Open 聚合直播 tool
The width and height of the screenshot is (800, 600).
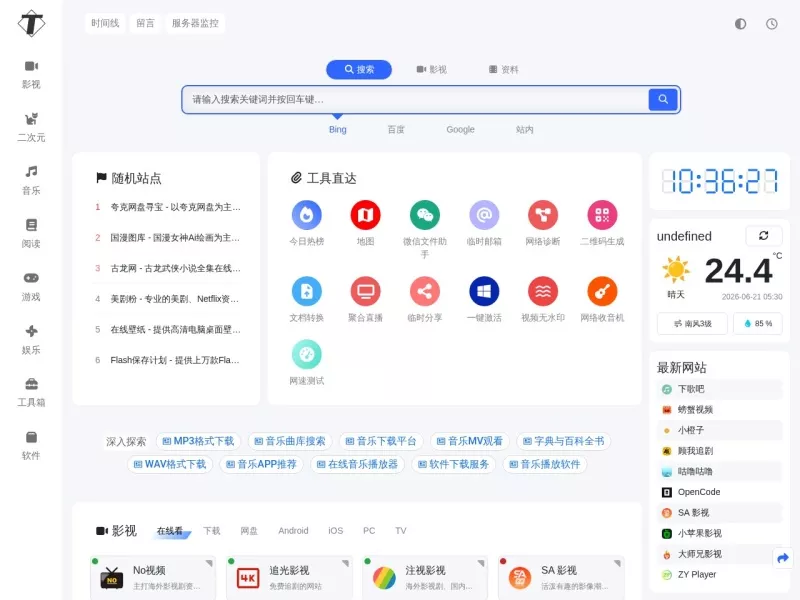[365, 300]
